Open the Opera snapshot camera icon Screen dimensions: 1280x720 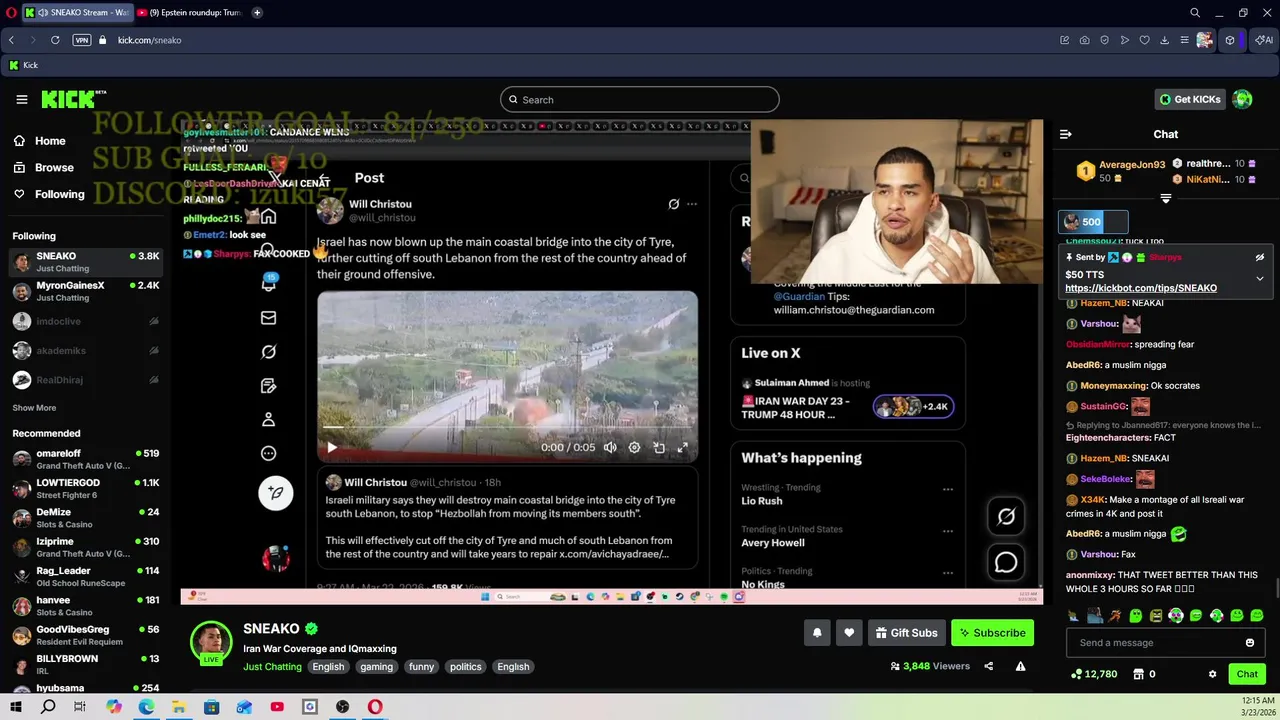point(1085,40)
